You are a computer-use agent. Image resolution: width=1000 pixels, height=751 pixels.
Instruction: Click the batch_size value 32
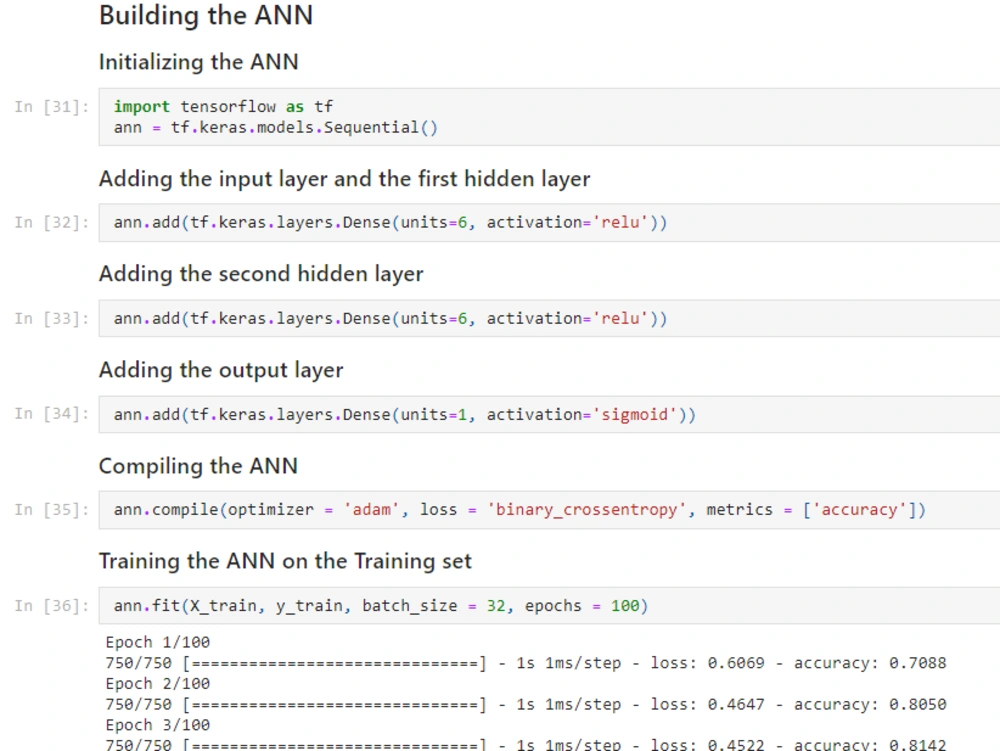(x=496, y=606)
